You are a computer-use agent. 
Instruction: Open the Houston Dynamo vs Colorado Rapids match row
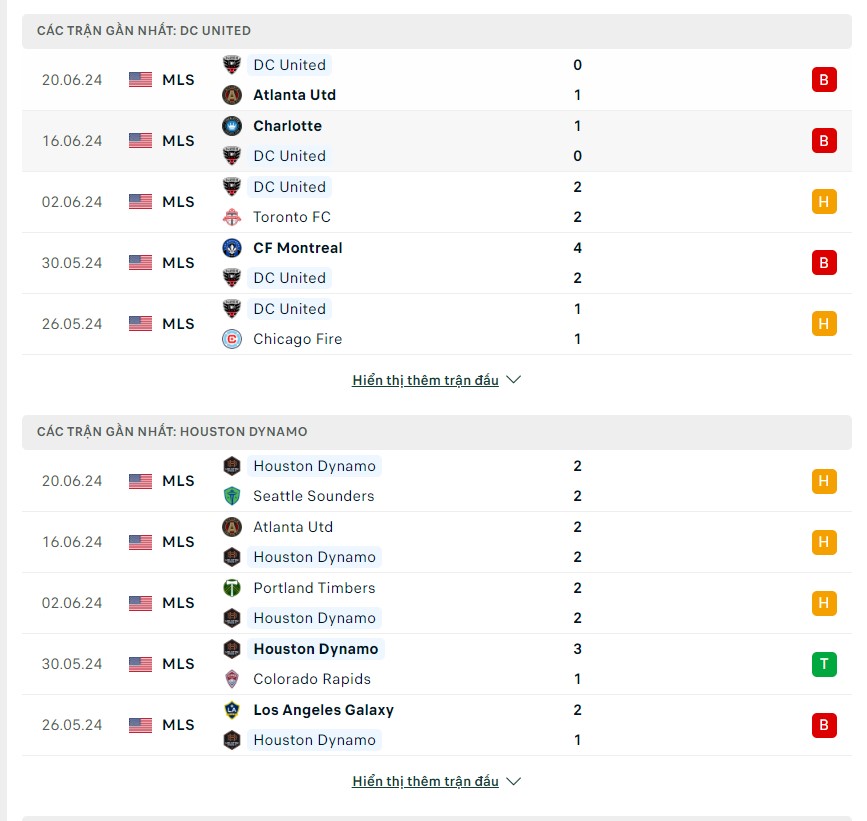pos(436,664)
